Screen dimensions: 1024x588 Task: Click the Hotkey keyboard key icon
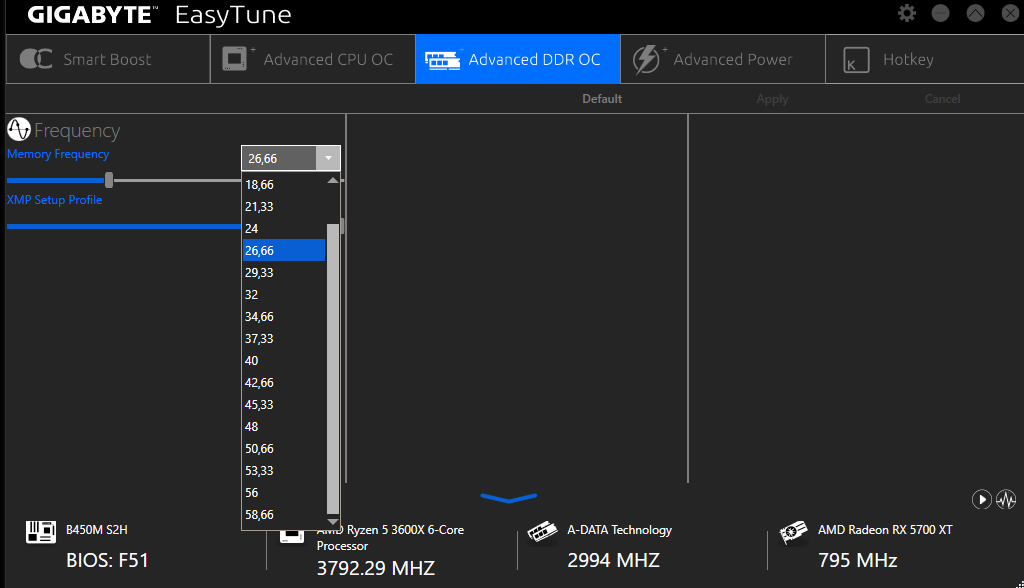coord(856,60)
